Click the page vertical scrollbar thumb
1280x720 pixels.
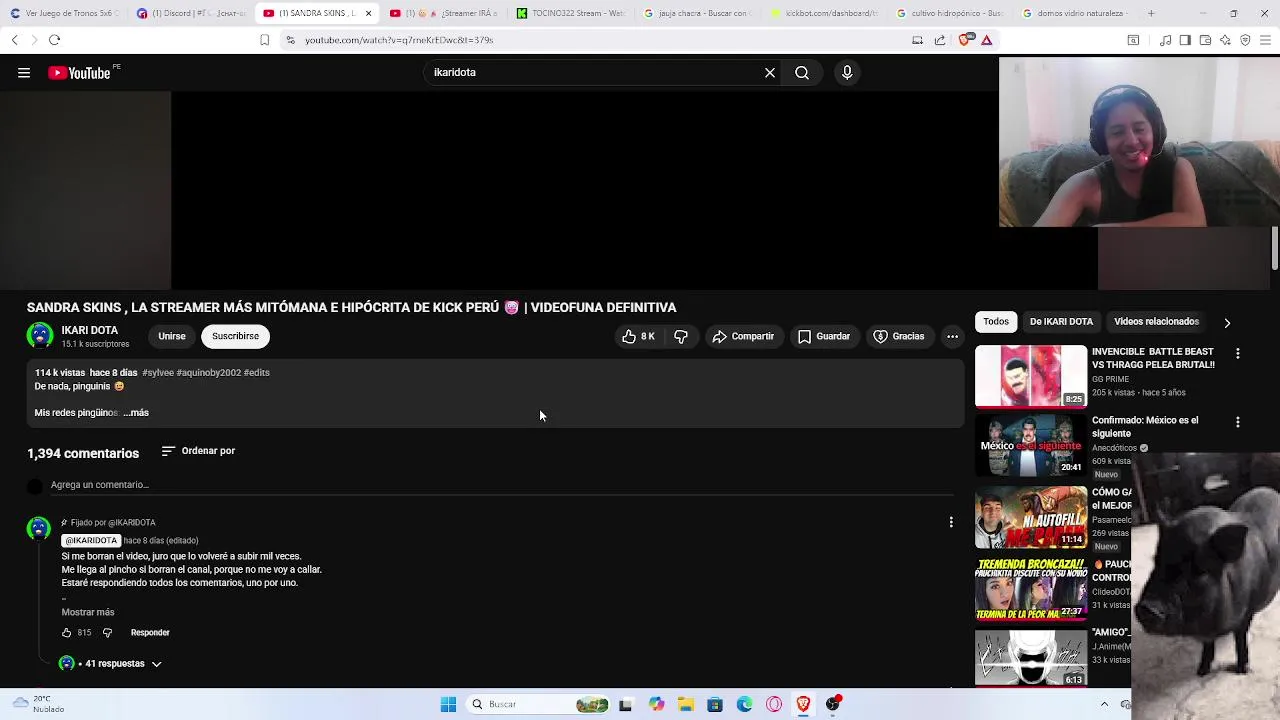1275,248
